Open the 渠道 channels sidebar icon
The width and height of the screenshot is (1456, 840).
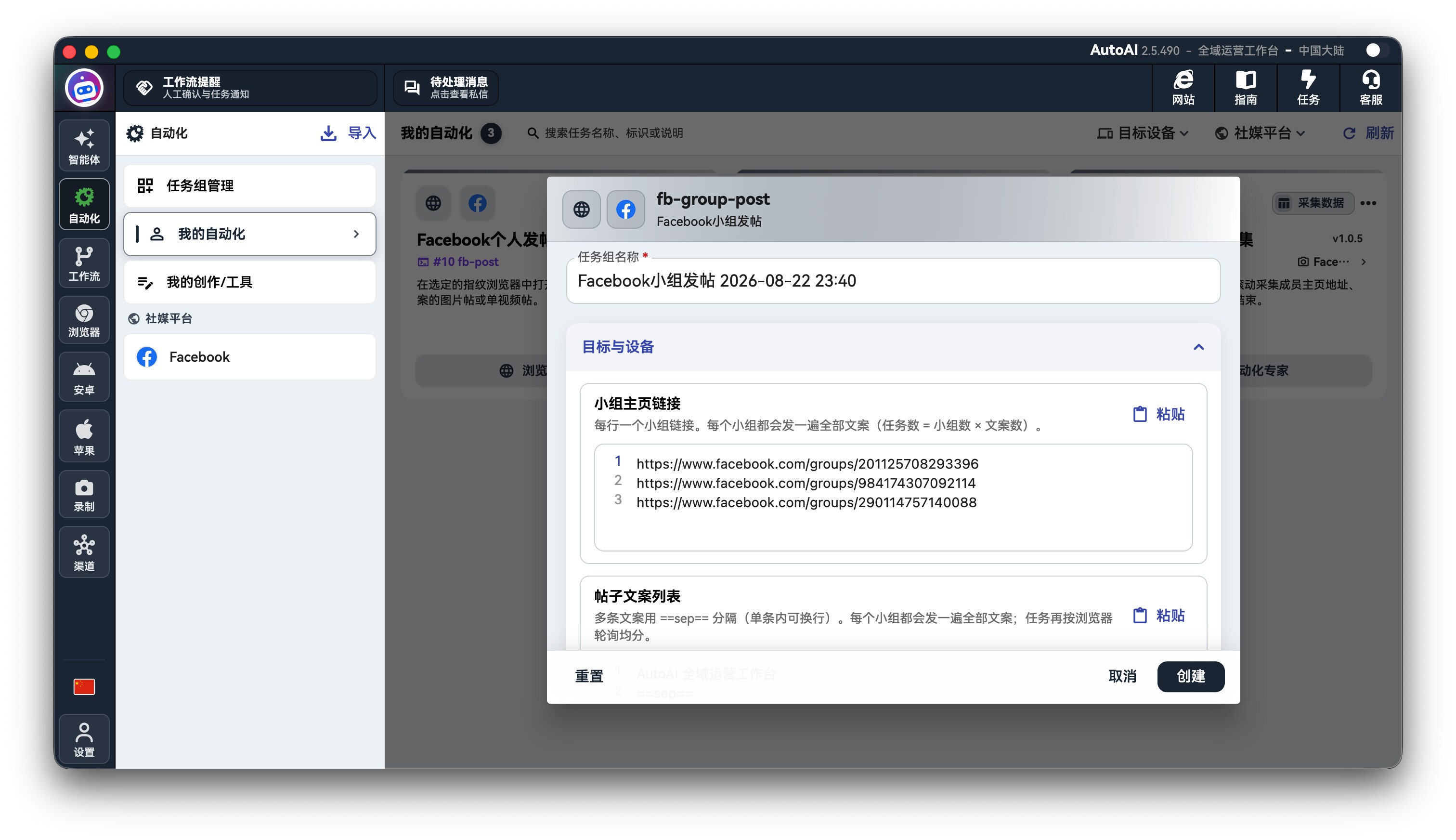tap(84, 552)
